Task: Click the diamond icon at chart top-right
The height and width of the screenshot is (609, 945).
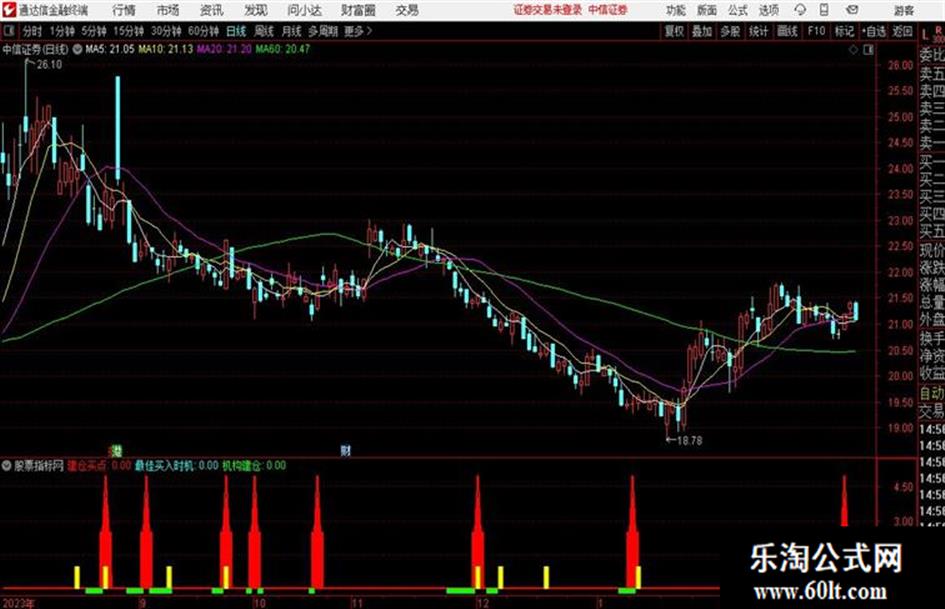Action: coord(853,50)
